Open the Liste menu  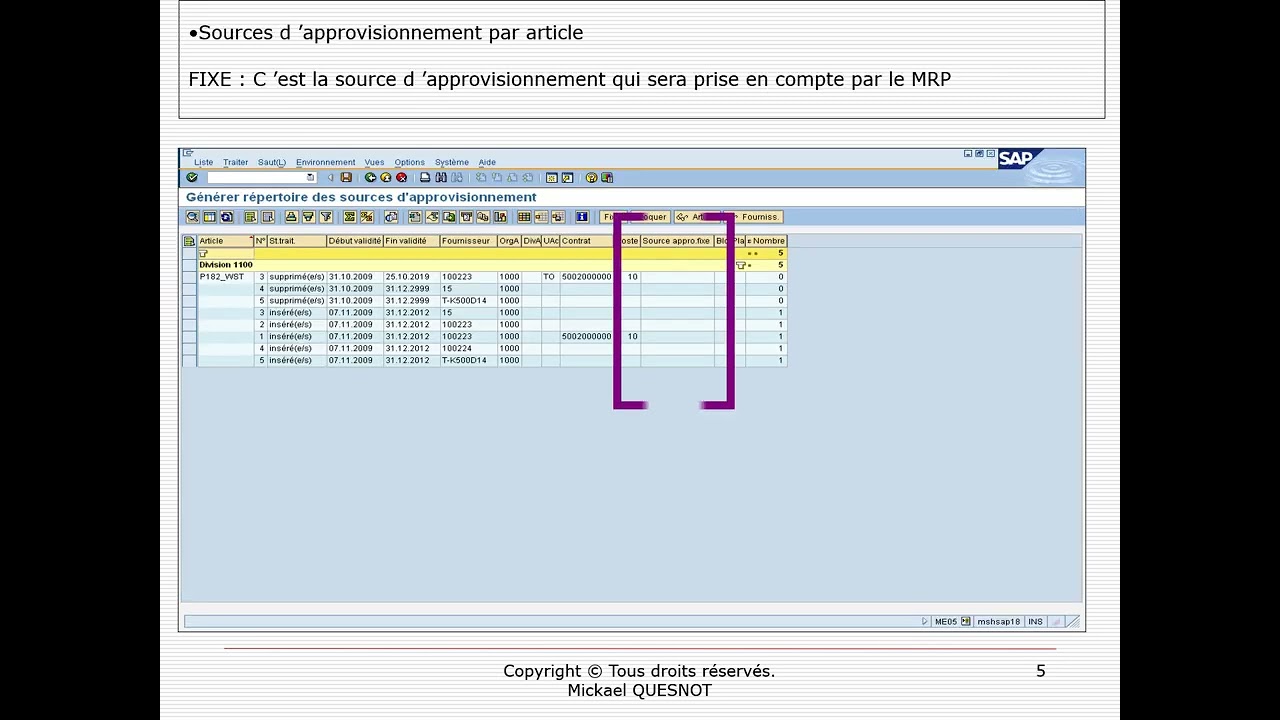pos(203,162)
